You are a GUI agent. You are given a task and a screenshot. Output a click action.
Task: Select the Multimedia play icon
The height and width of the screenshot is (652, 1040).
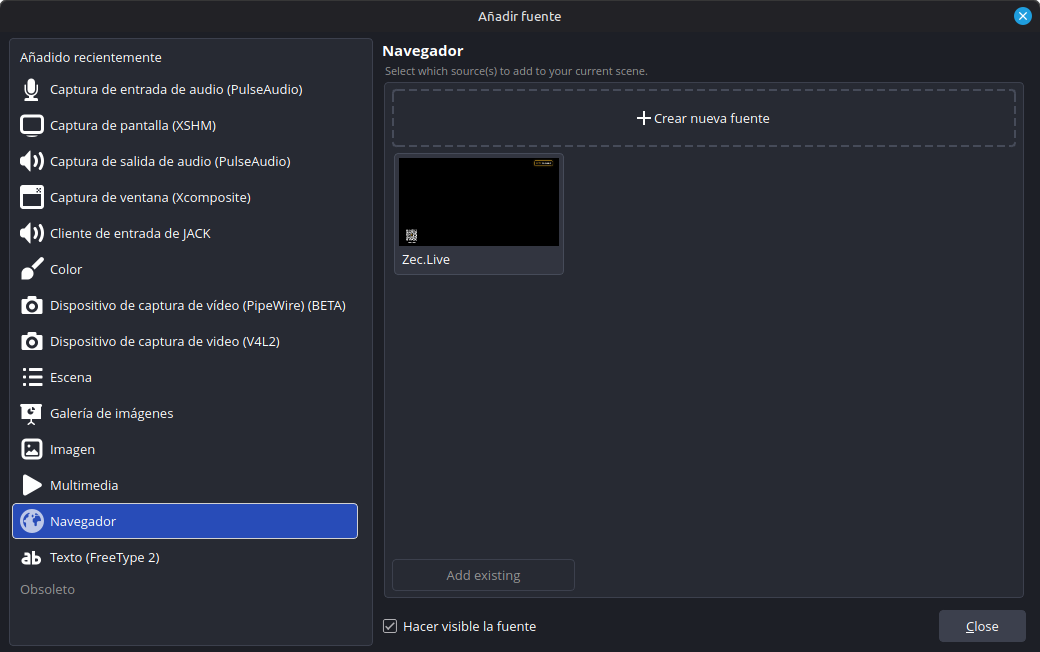click(32, 486)
